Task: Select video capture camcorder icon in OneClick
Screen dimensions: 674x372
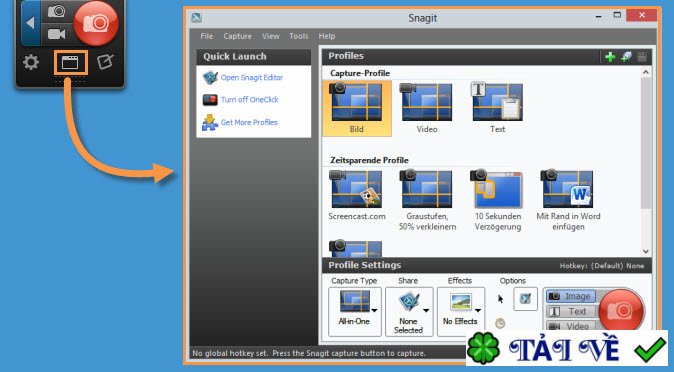Action: (57, 34)
